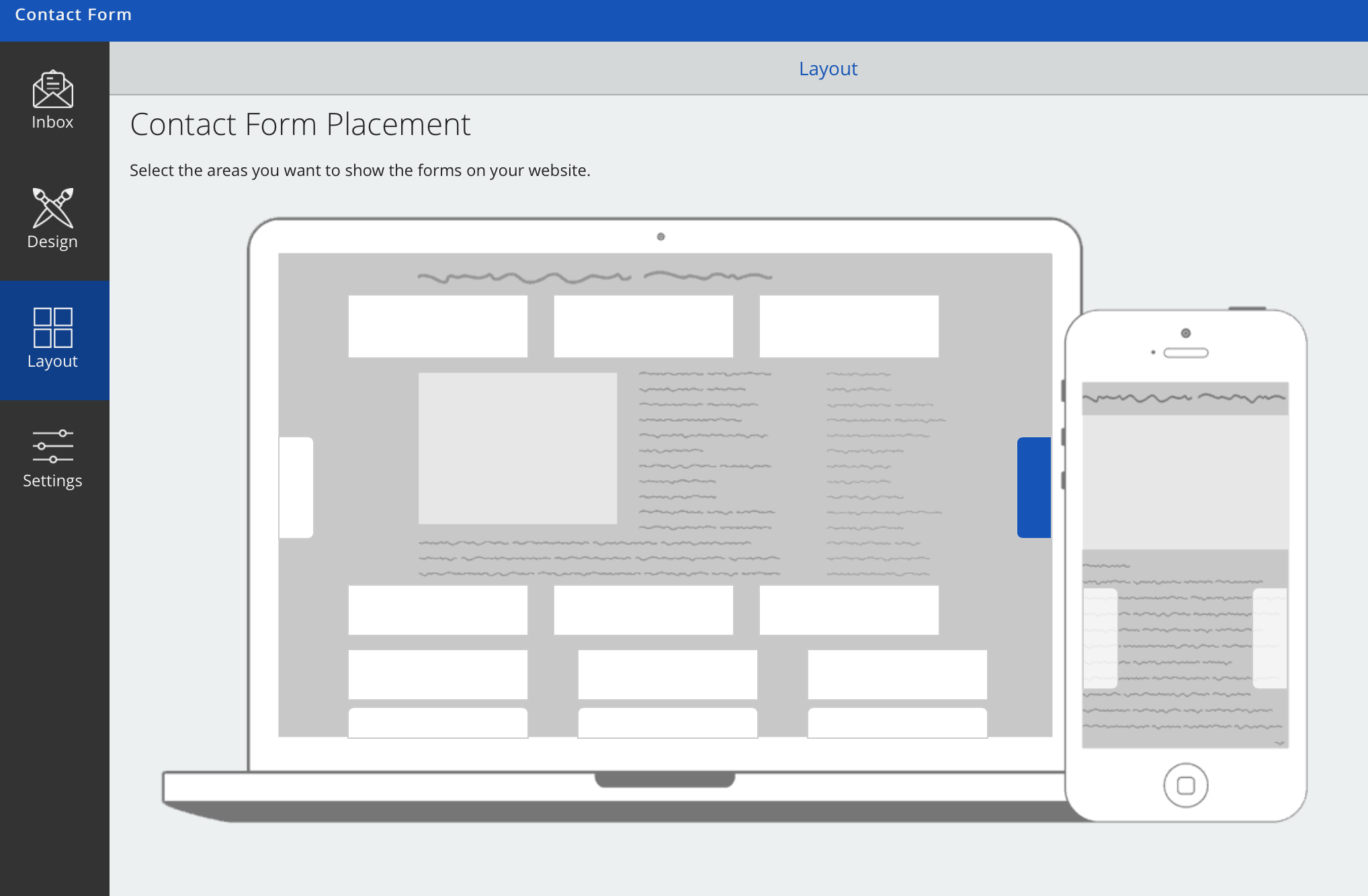Image resolution: width=1368 pixels, height=896 pixels.
Task: Enable the phone's right-edge placement tab
Action: tap(1270, 638)
